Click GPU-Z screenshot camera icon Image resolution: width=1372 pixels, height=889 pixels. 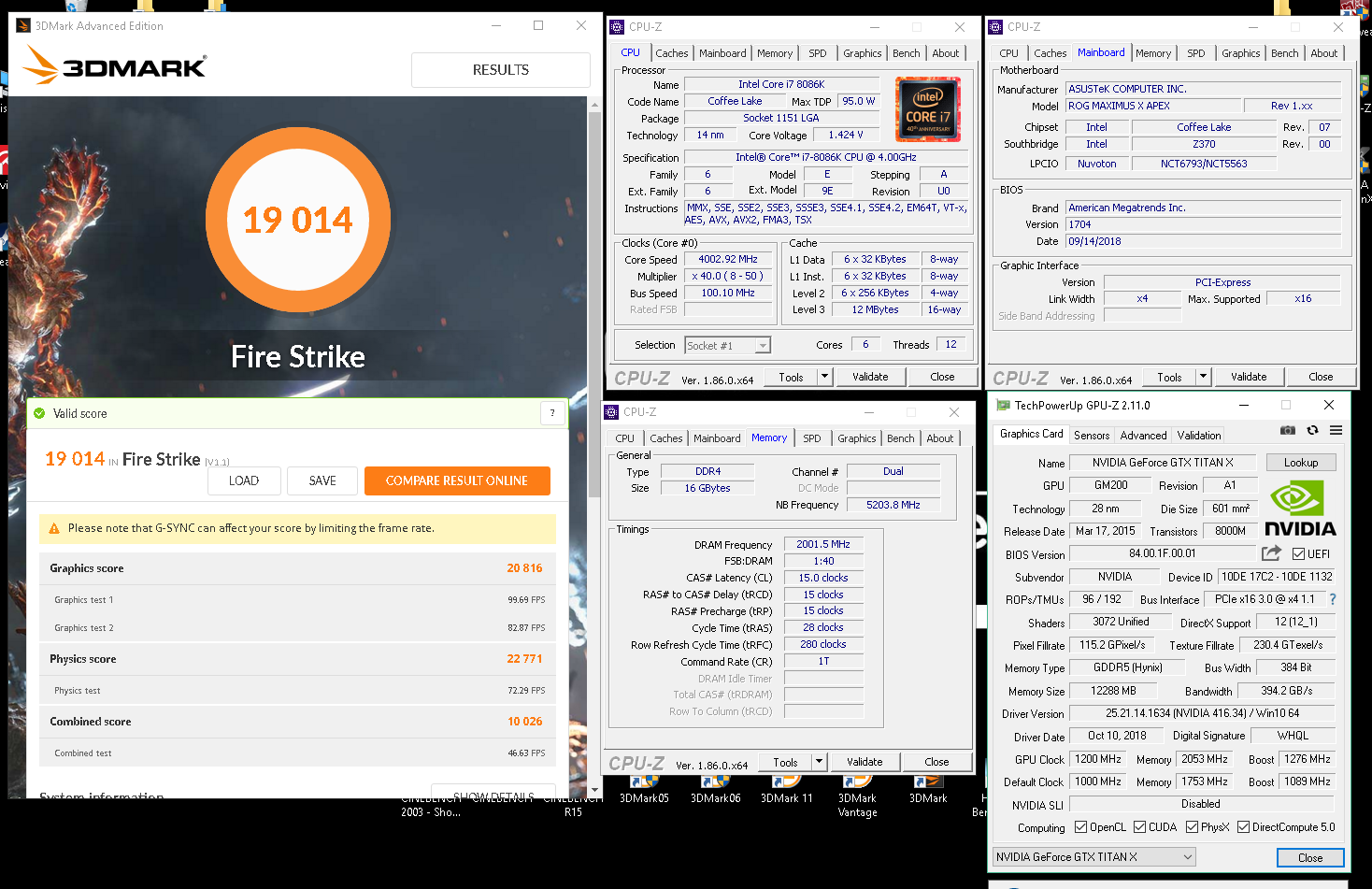point(1288,430)
